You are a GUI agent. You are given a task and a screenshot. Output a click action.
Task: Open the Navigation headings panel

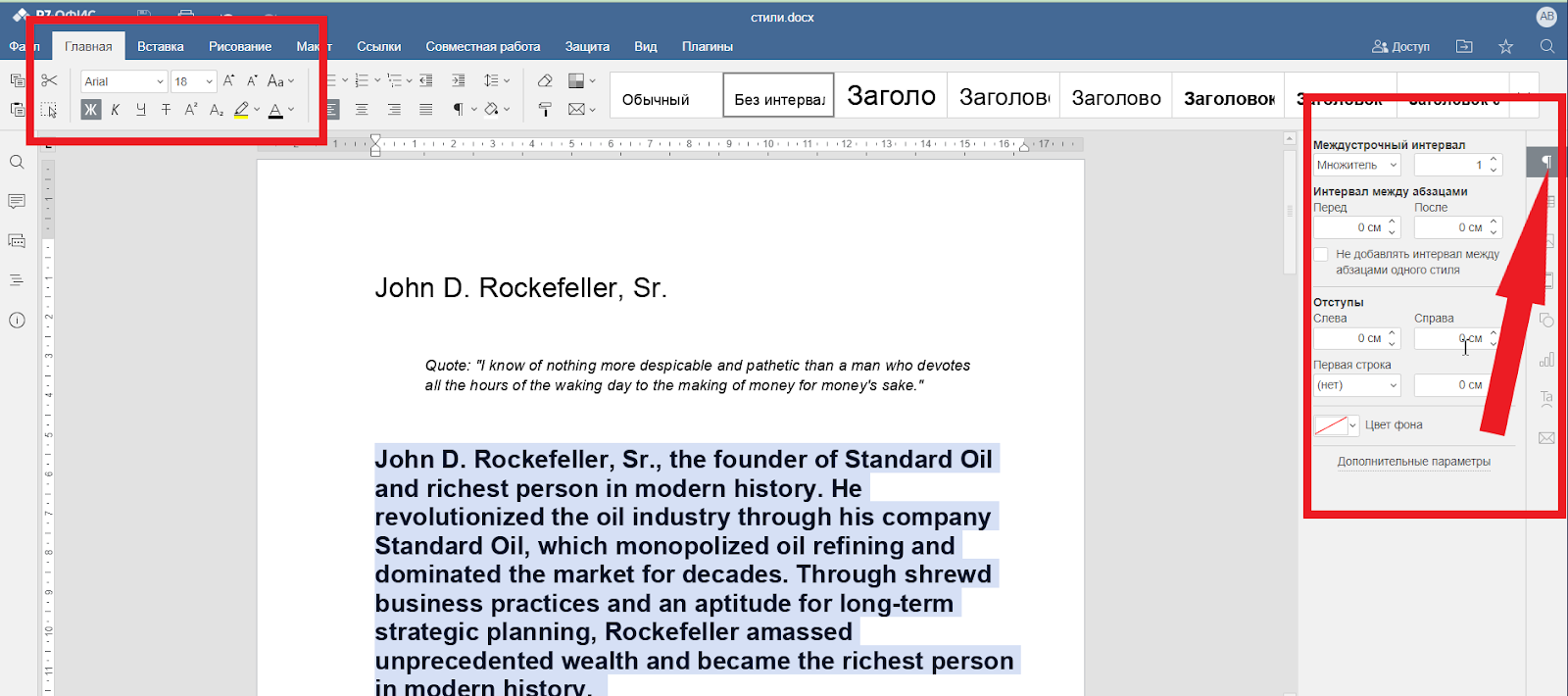17,280
